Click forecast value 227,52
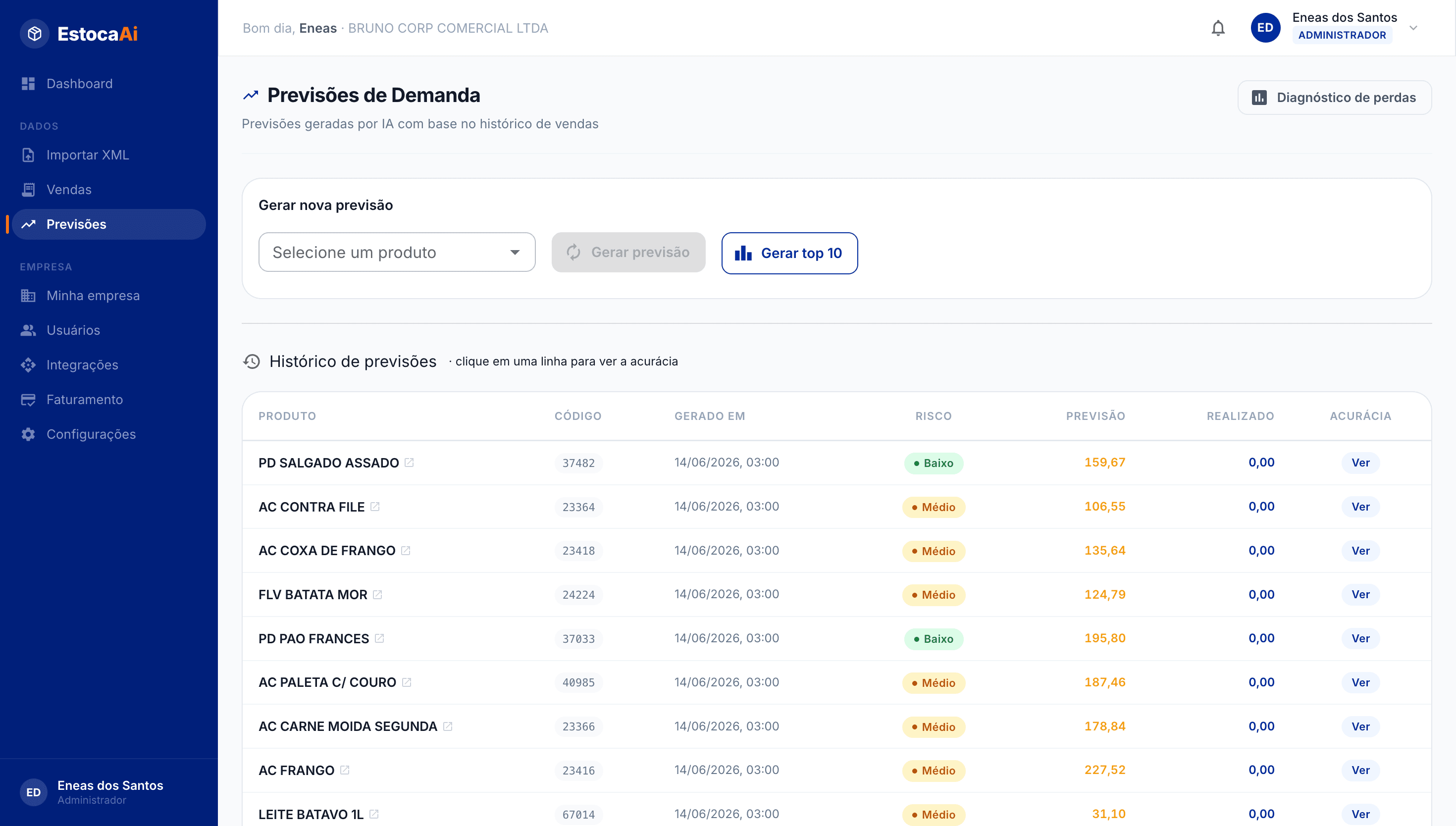Viewport: 1456px width, 826px height. pos(1104,770)
